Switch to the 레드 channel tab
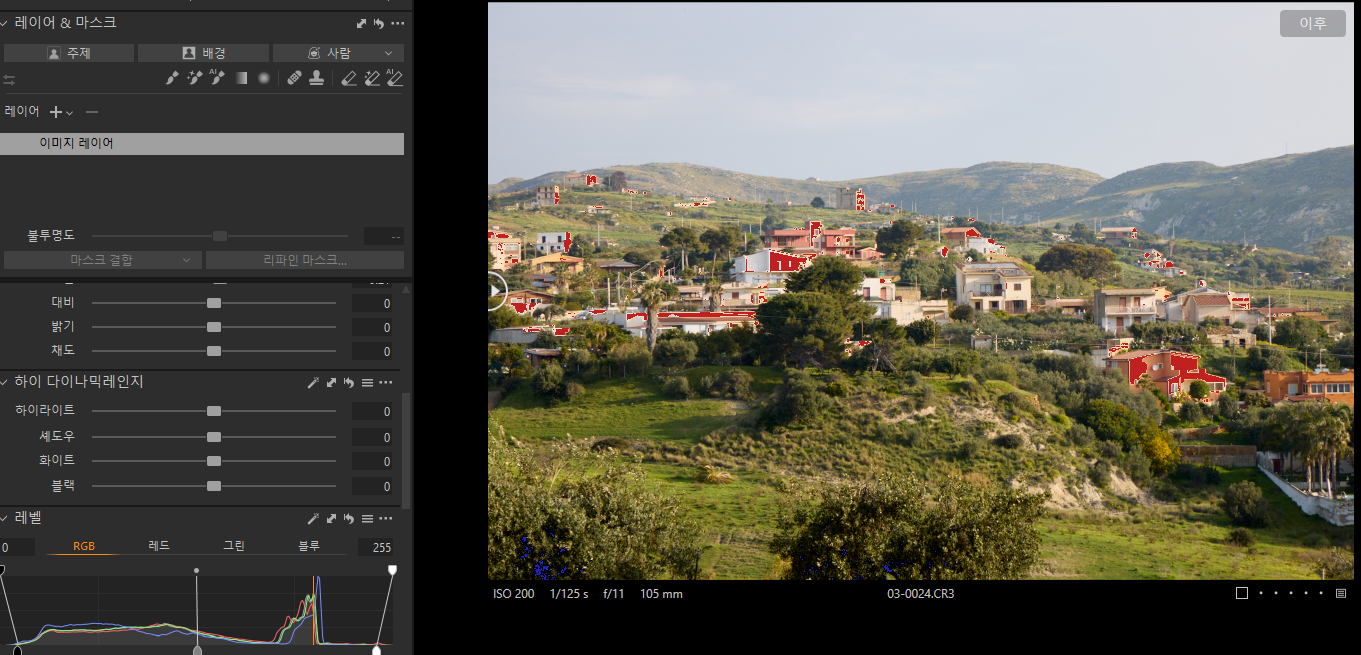Screen dimensions: 1361x655 tap(159, 546)
